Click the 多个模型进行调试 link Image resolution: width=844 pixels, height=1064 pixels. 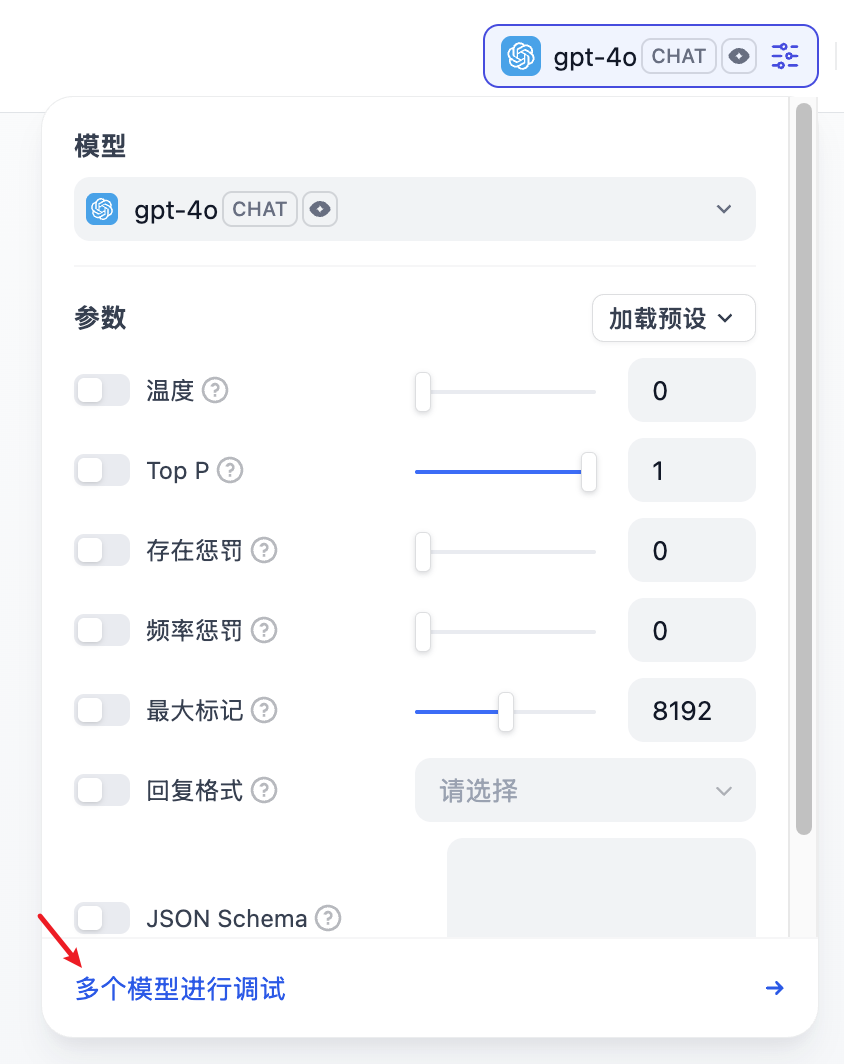click(x=180, y=989)
